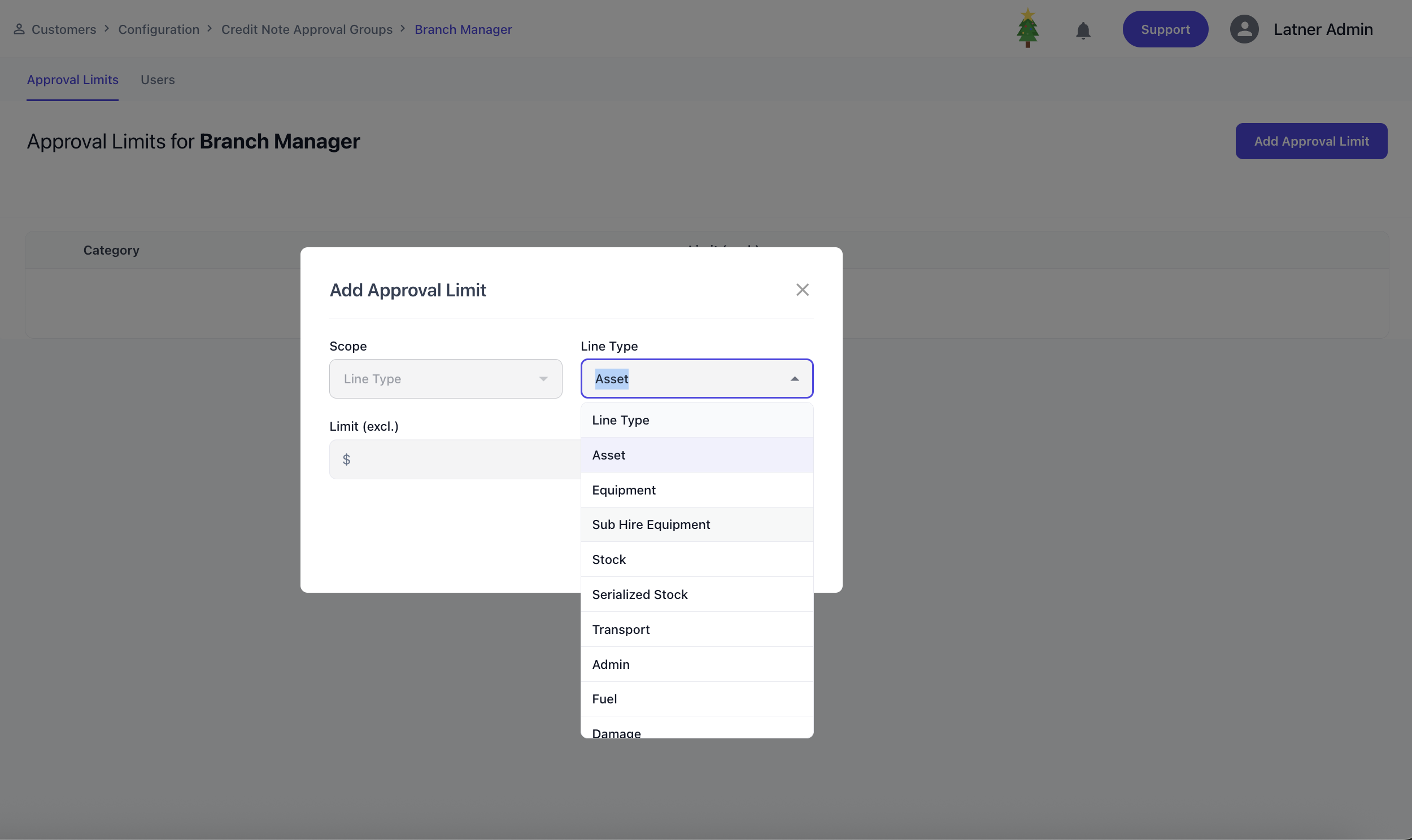Open the user avatar profile icon
Viewport: 1412px width, 840px height.
[x=1244, y=29]
